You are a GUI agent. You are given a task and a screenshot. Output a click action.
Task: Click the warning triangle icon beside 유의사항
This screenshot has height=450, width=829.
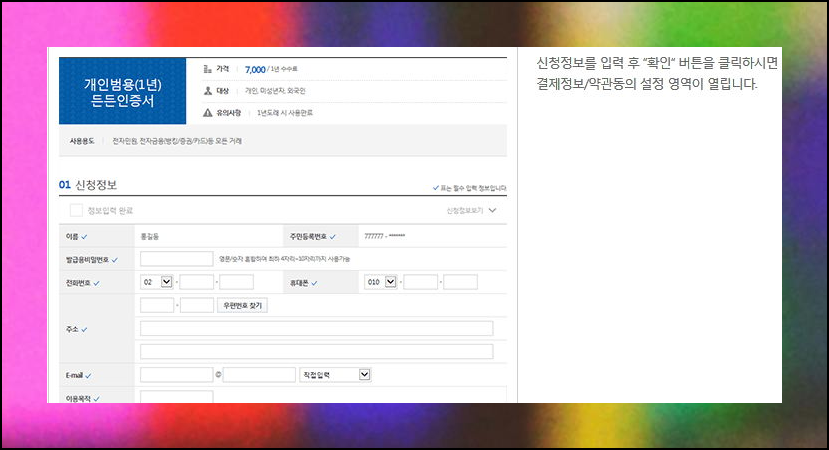[x=208, y=113]
